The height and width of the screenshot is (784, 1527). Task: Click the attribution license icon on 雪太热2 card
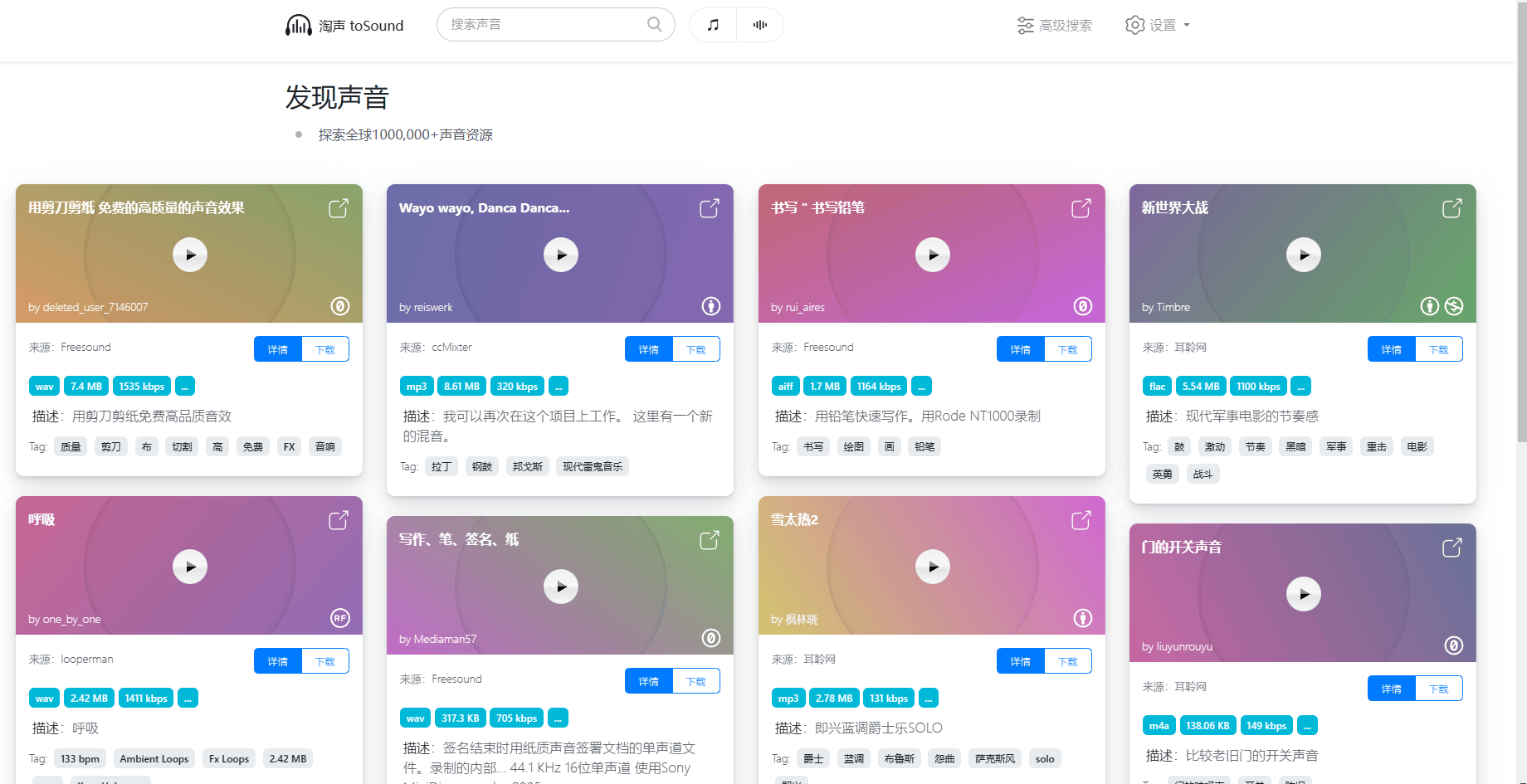[x=1082, y=618]
